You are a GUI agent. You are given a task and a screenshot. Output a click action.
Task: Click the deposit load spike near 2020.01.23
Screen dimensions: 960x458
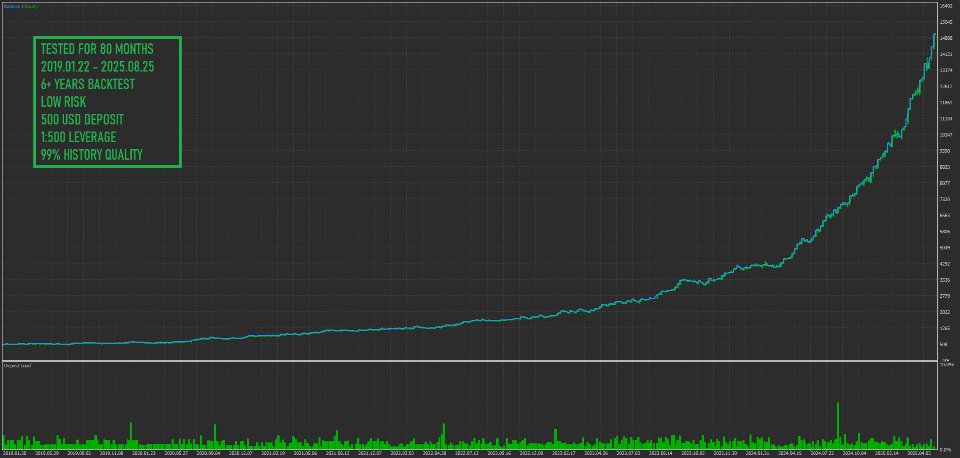[131, 434]
